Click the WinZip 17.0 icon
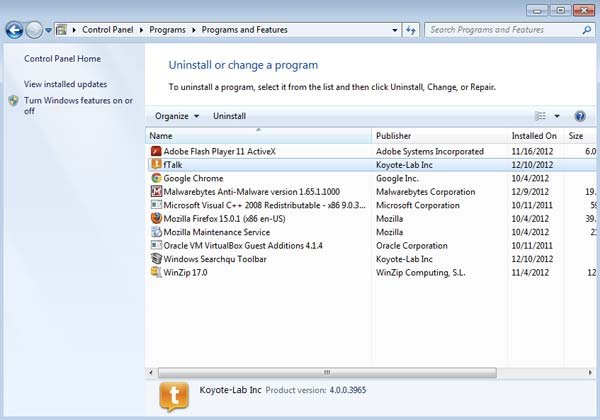 click(156, 272)
